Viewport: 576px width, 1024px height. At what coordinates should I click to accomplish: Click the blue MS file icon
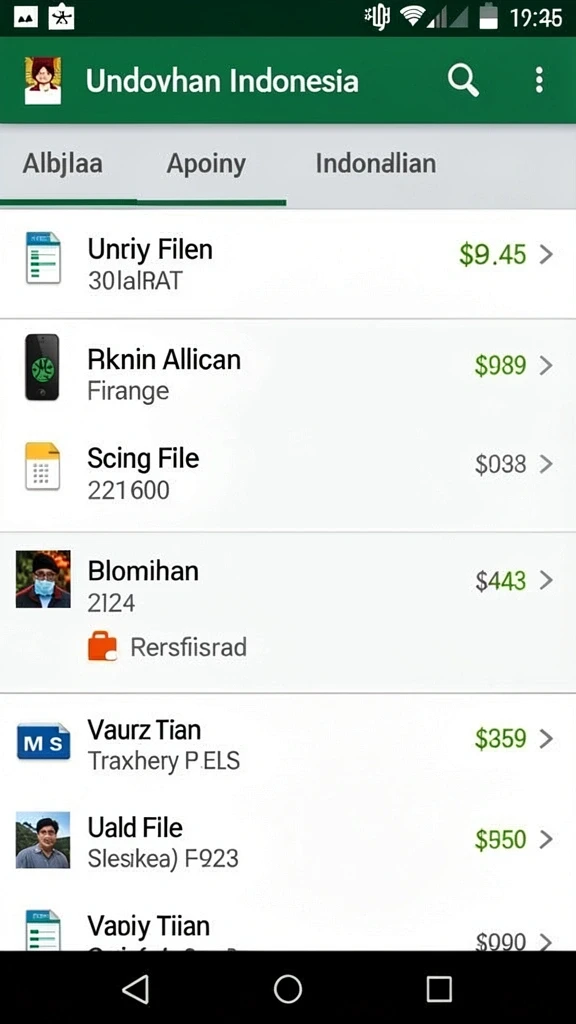click(x=43, y=742)
